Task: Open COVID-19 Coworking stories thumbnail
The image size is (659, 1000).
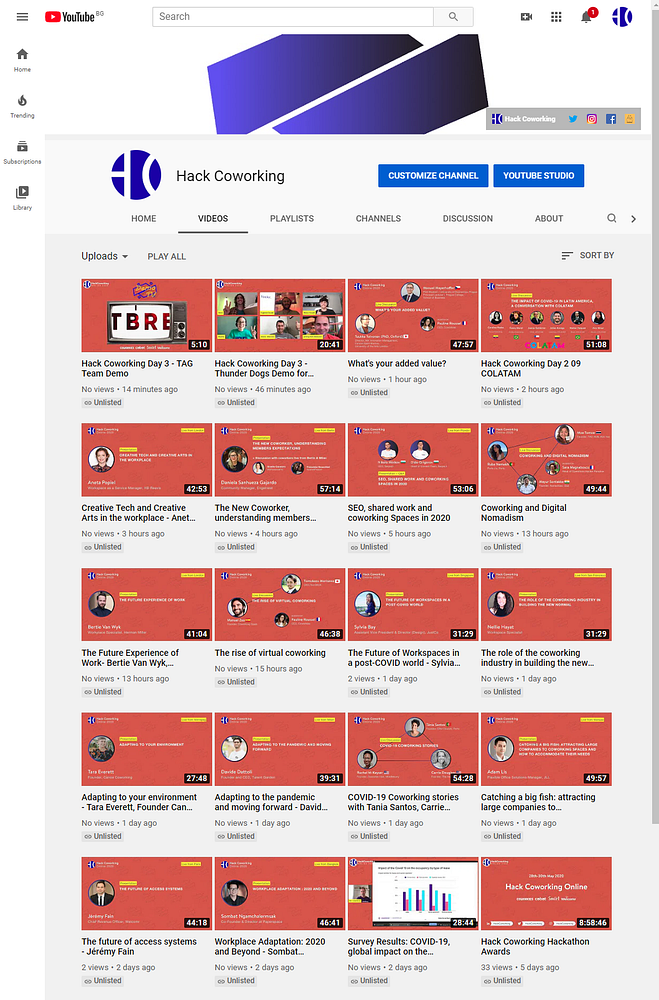Action: click(x=413, y=749)
